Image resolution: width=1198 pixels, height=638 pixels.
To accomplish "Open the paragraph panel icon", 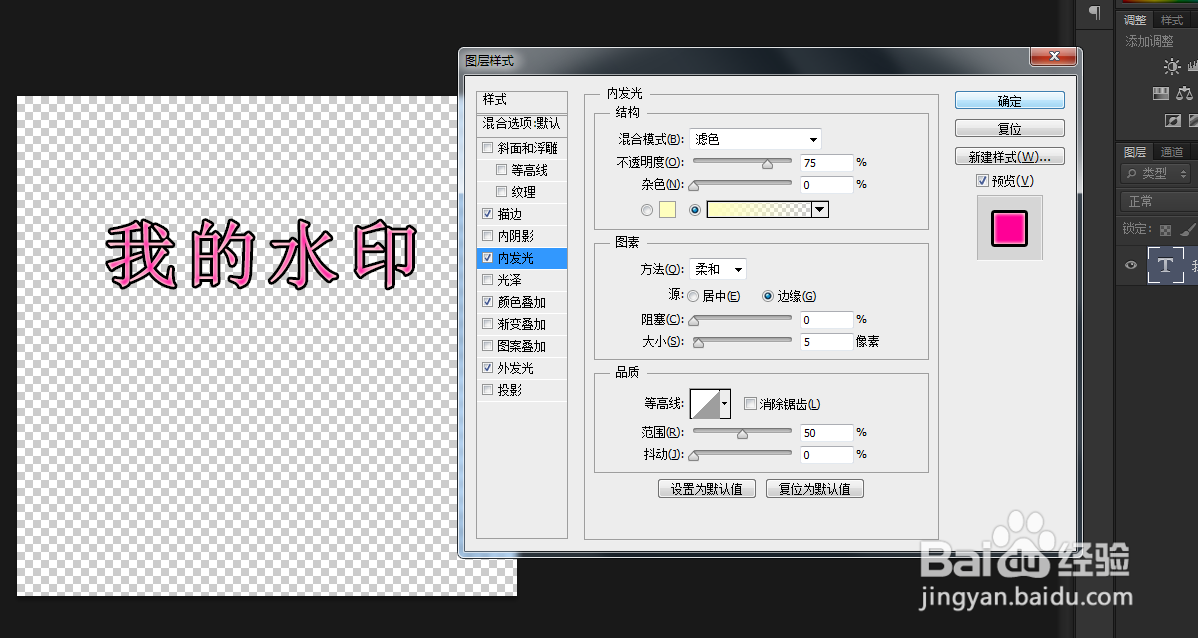I will coord(1095,13).
